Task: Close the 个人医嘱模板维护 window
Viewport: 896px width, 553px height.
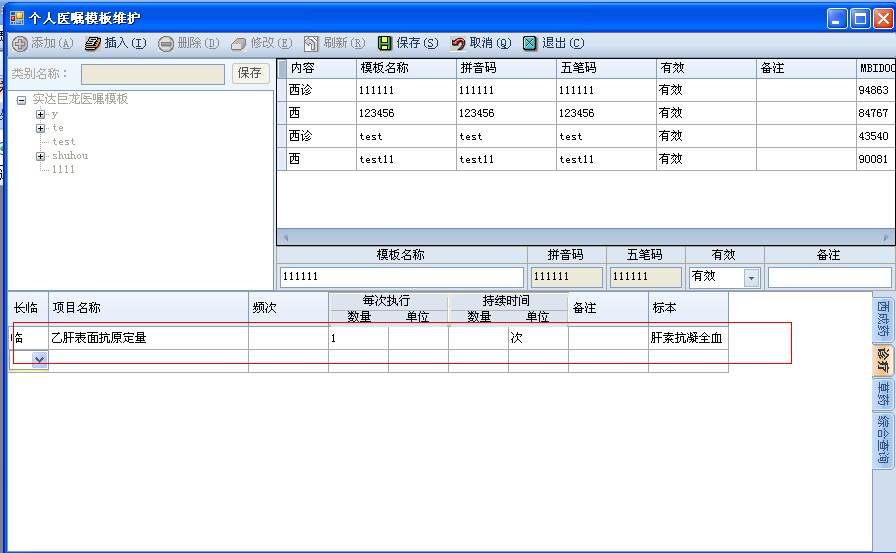Action: [883, 18]
